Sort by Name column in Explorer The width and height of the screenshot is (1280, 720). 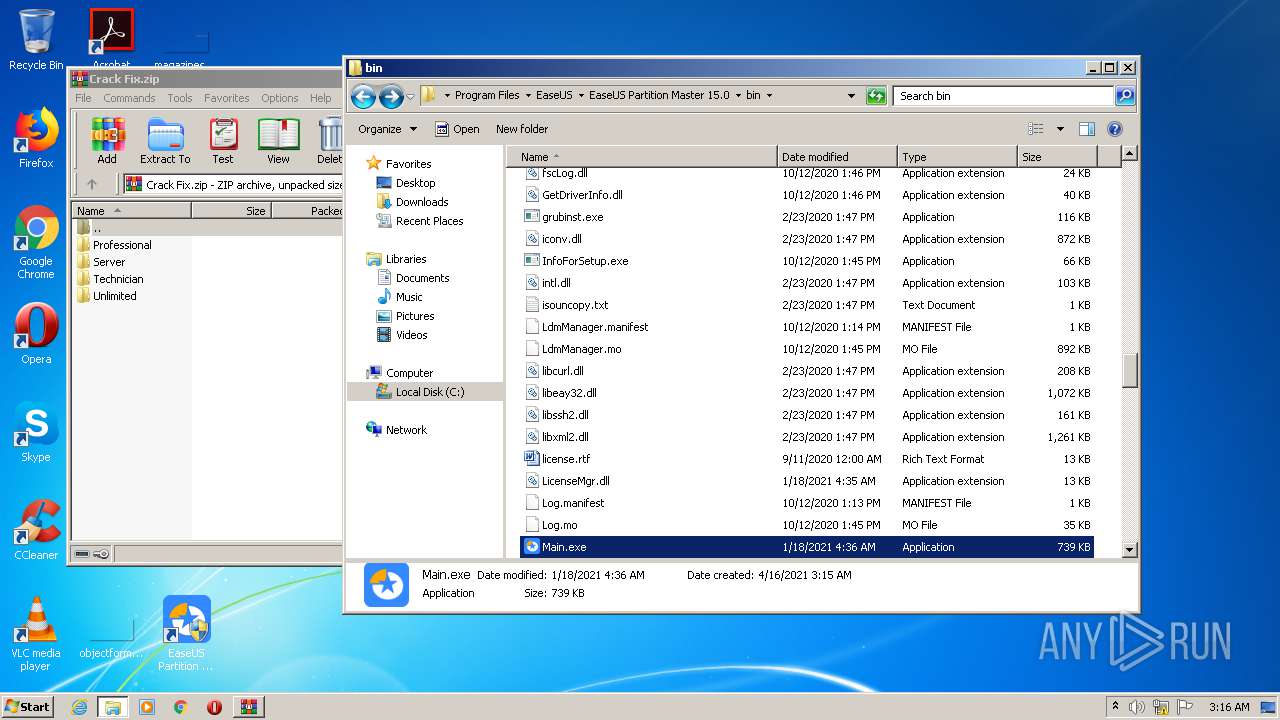[642, 157]
